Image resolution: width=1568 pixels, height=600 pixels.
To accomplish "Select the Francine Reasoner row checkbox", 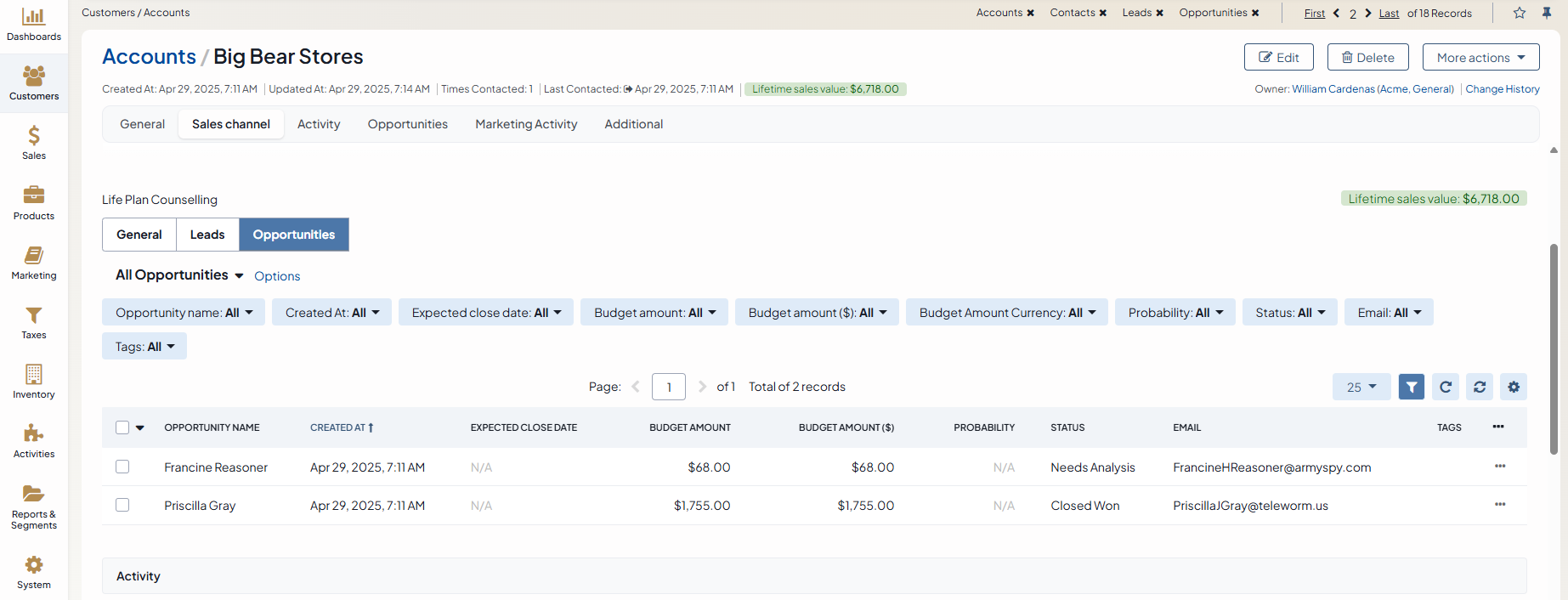I will (x=122, y=467).
